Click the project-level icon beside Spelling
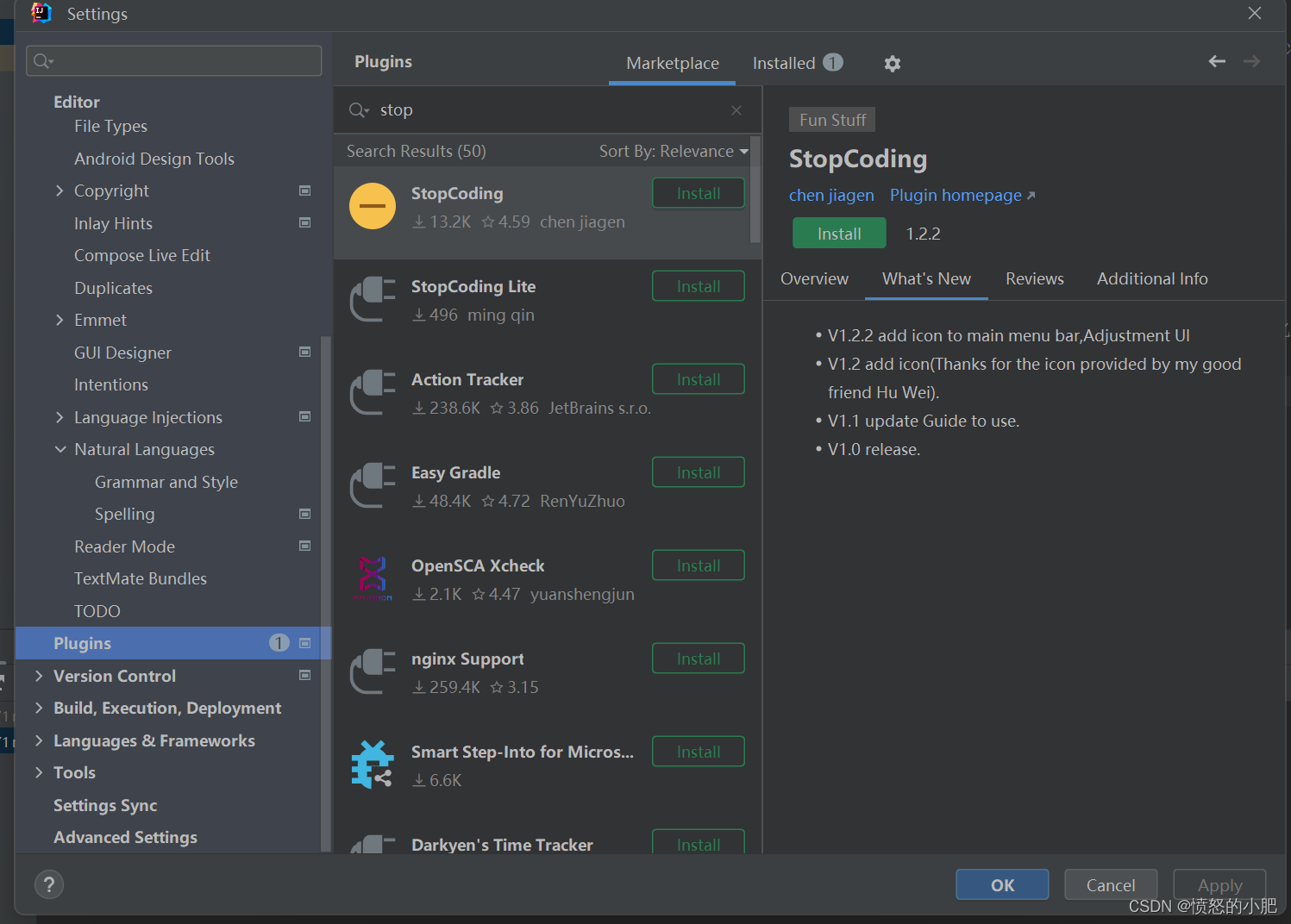 coord(304,514)
